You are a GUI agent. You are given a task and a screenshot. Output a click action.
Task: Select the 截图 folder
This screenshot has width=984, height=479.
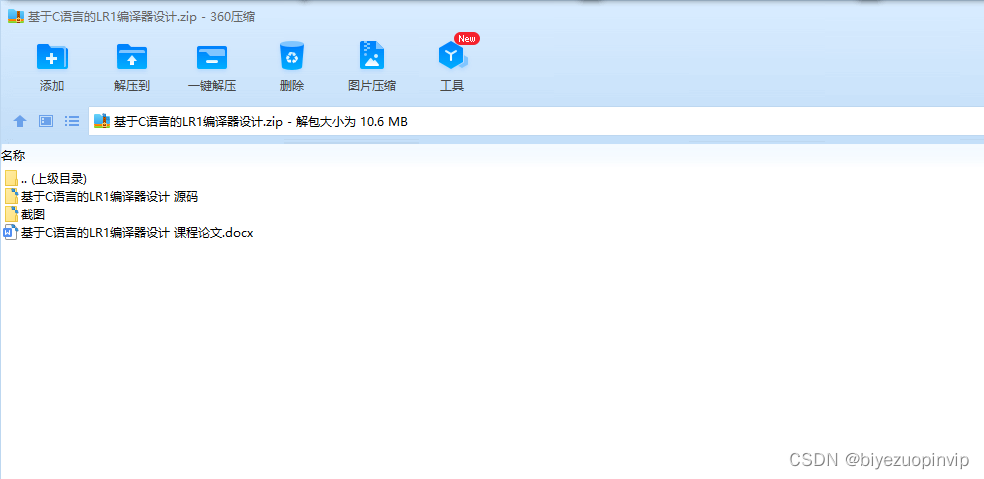click(24, 215)
